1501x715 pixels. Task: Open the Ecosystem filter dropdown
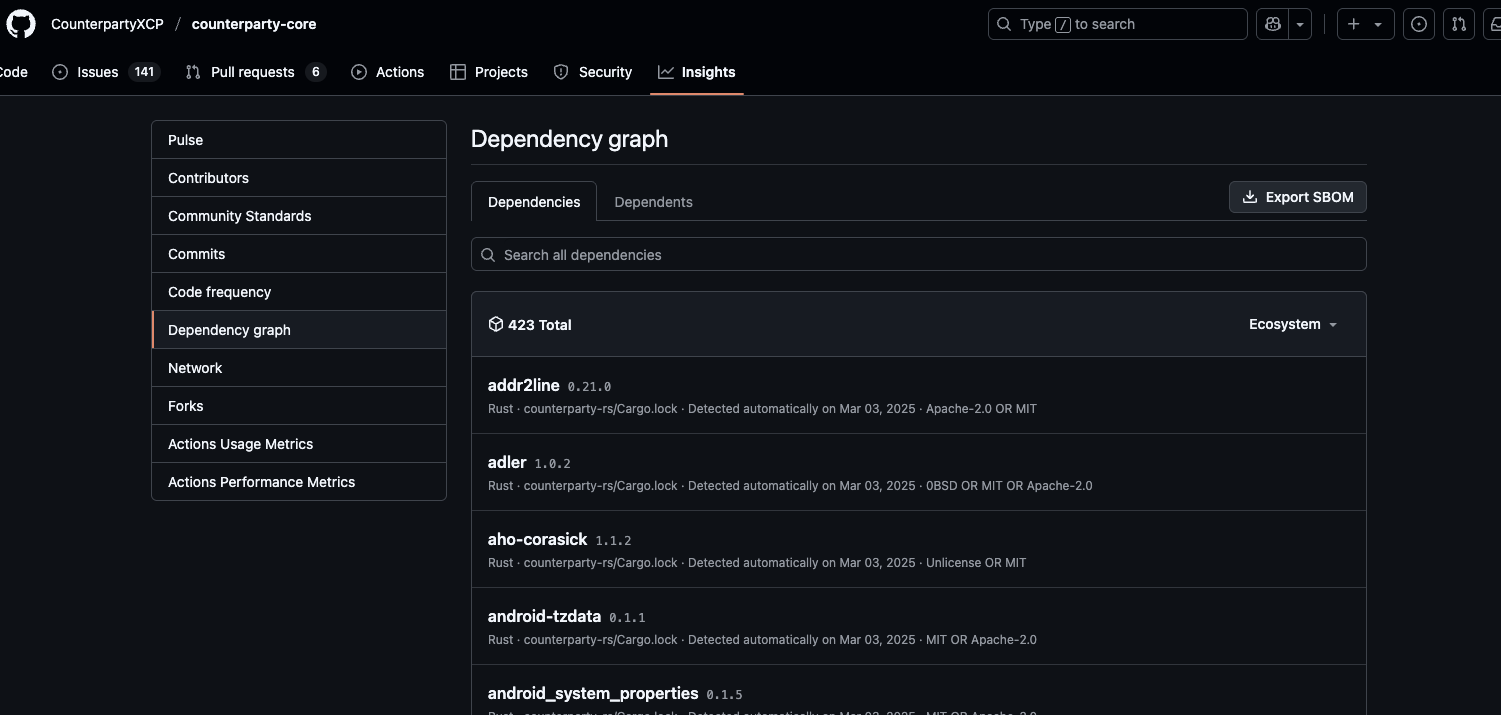(1292, 324)
